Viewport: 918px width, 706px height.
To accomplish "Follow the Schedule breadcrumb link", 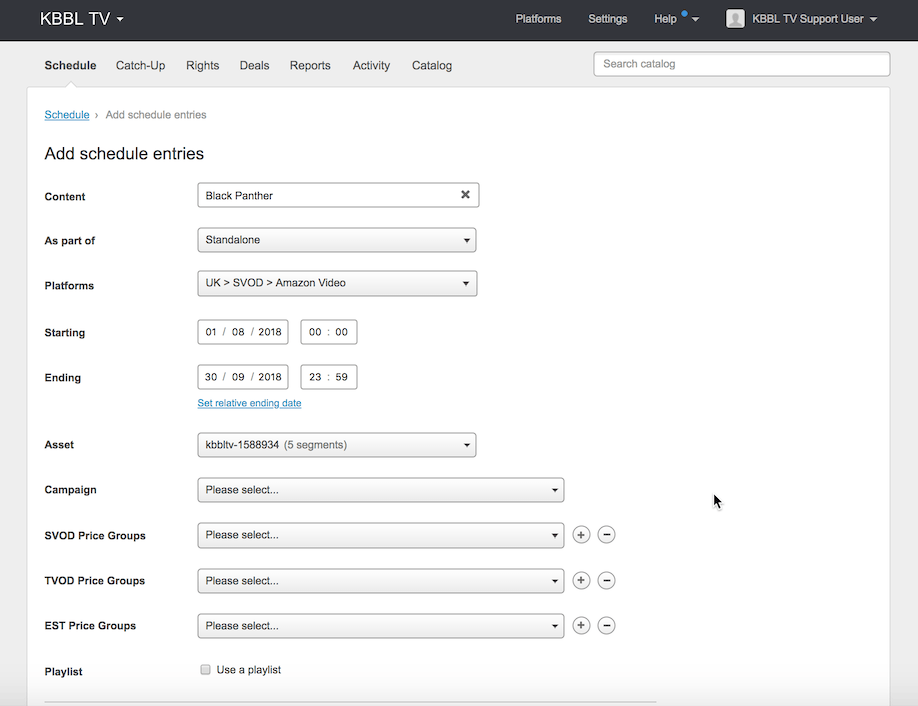I will point(67,115).
